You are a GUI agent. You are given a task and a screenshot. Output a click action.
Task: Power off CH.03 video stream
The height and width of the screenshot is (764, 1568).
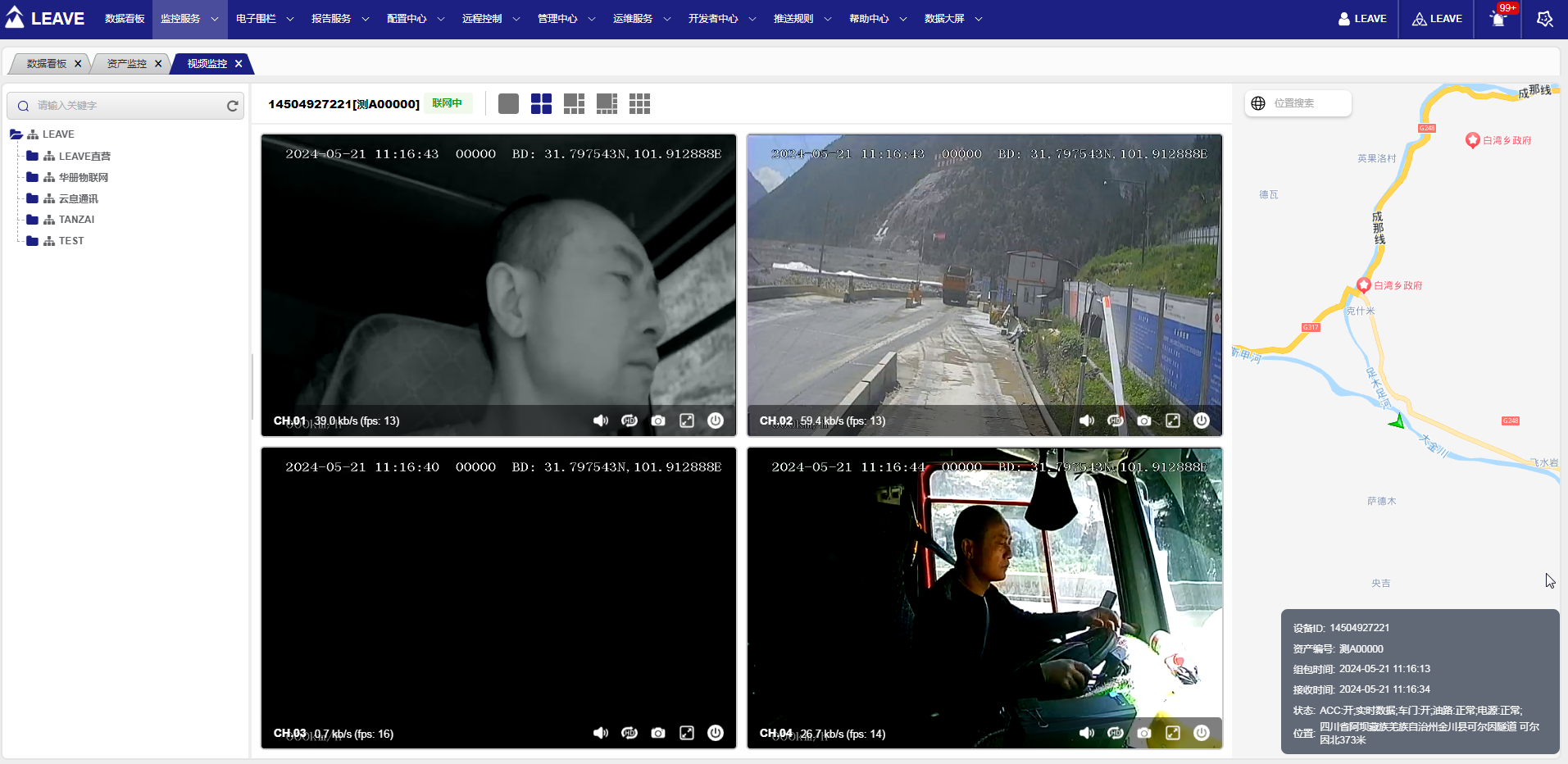[x=716, y=733]
